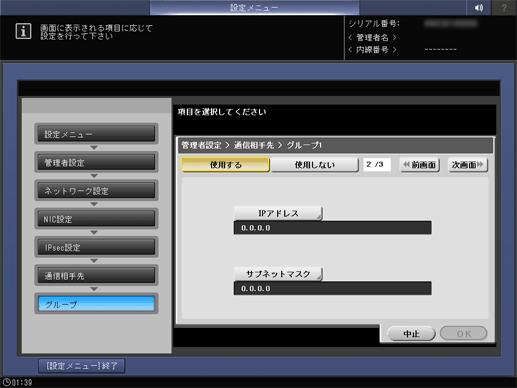Confirm with the OK button

464,333
